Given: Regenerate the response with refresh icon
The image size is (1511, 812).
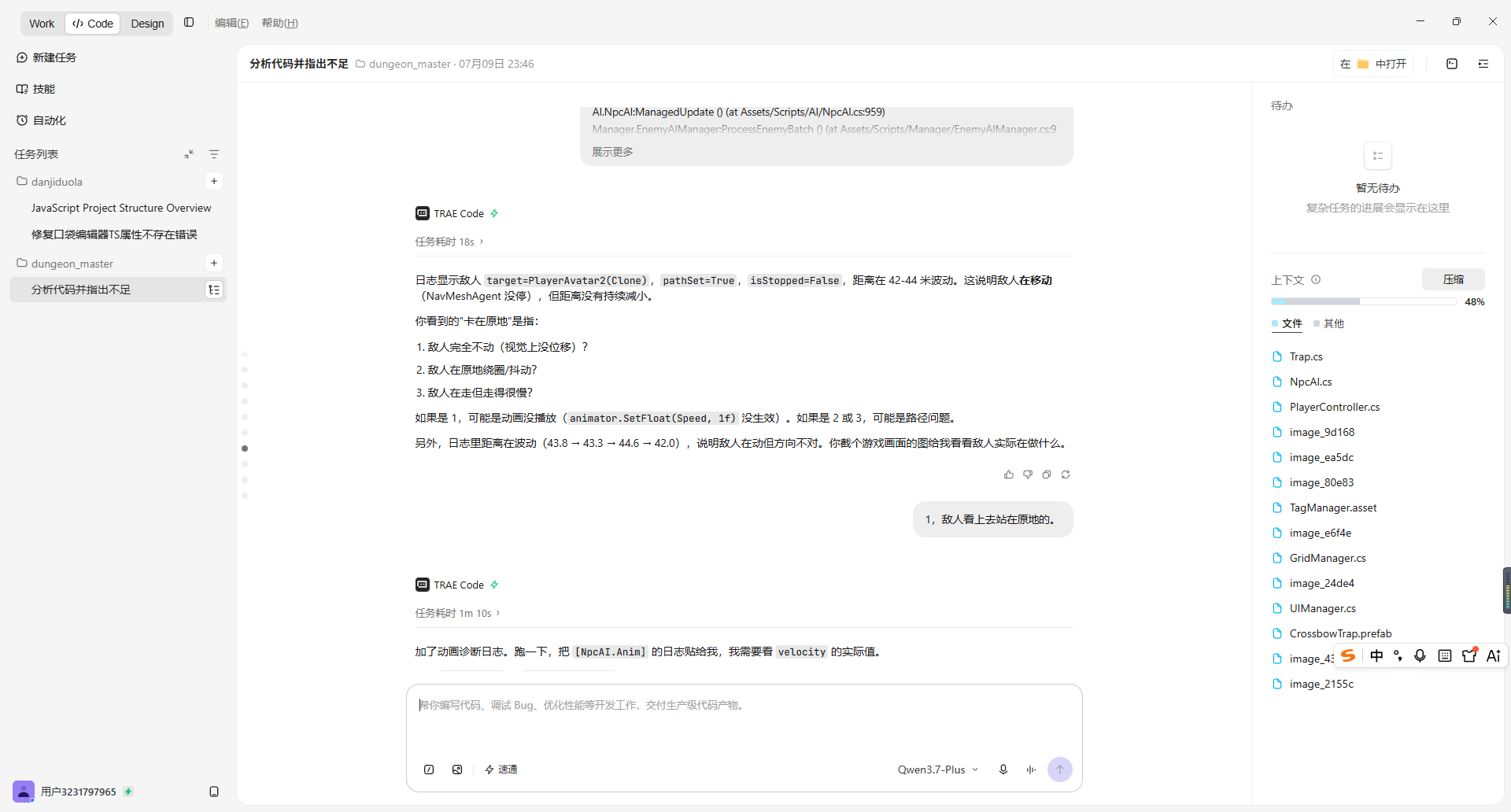Looking at the screenshot, I should pos(1066,474).
